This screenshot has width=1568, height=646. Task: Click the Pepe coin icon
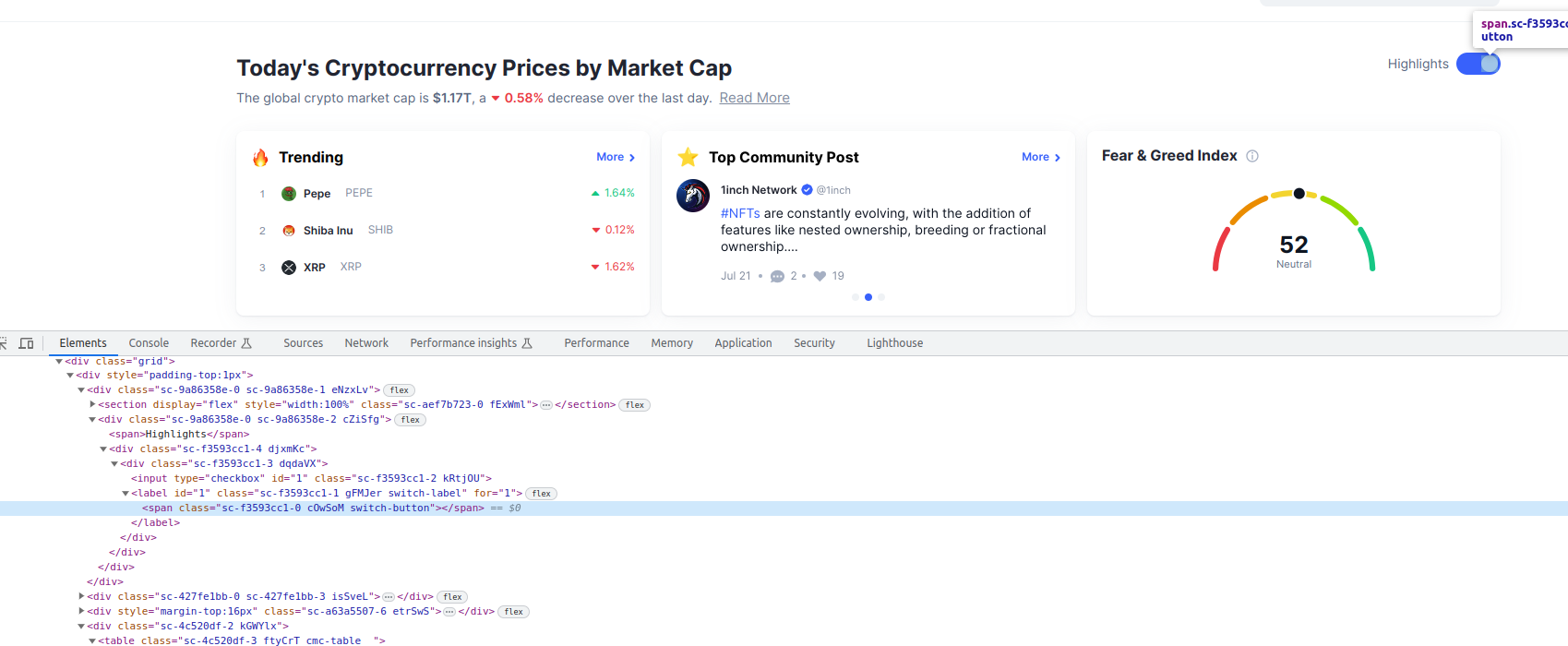pyautogui.click(x=289, y=194)
